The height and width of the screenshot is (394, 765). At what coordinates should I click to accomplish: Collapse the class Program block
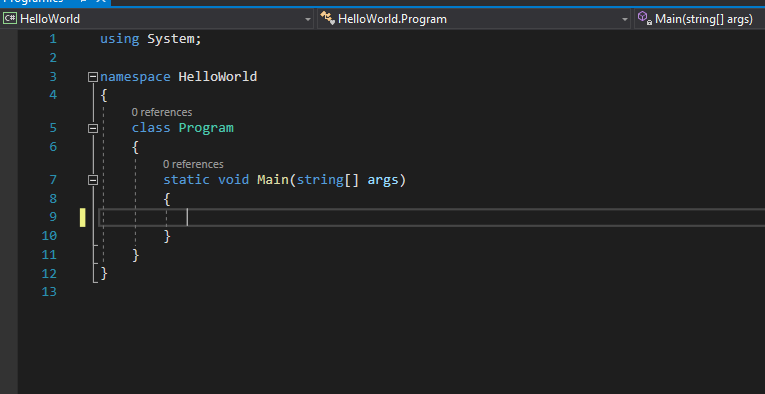point(93,129)
